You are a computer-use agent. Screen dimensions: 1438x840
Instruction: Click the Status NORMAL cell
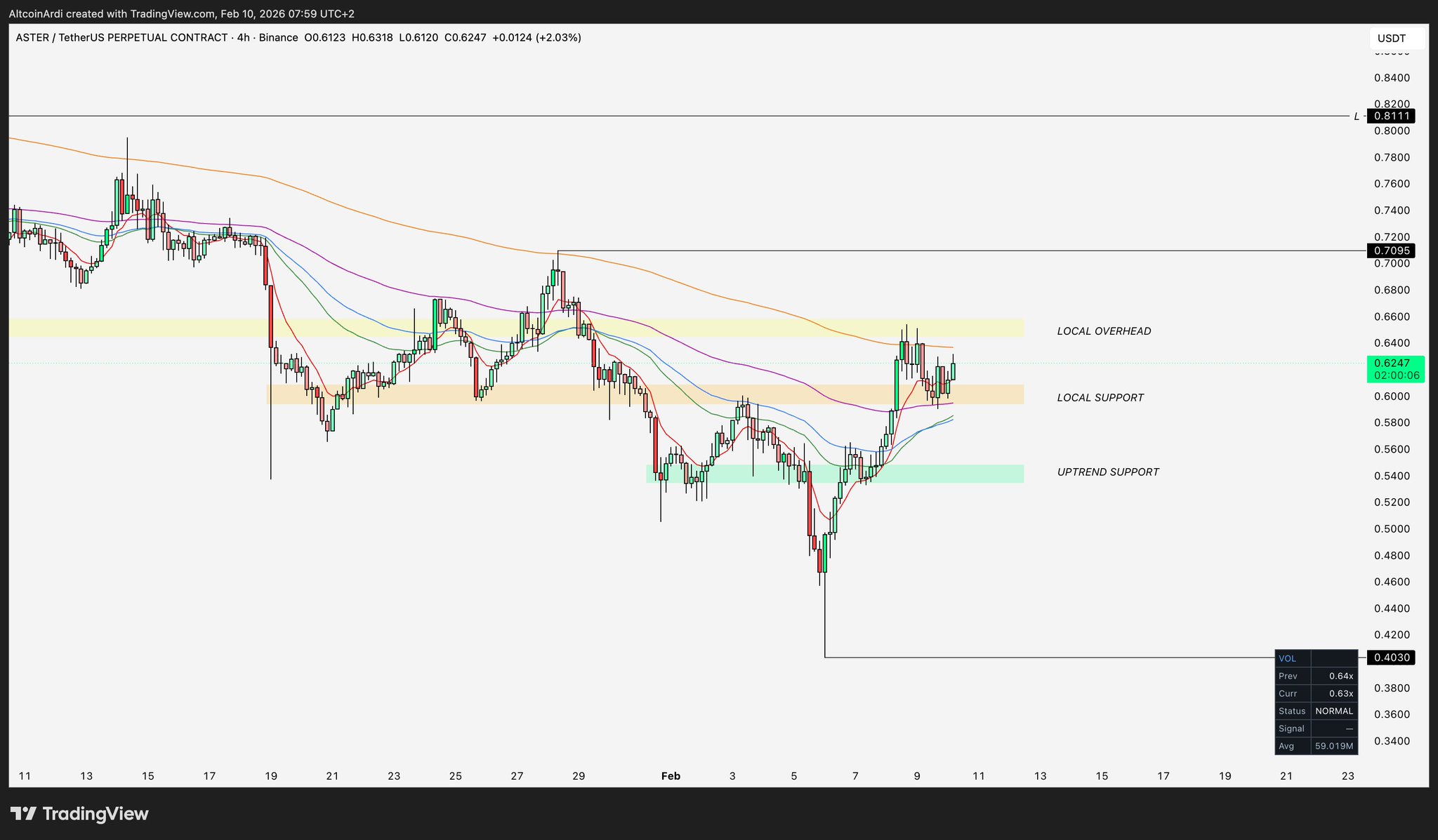(1333, 711)
